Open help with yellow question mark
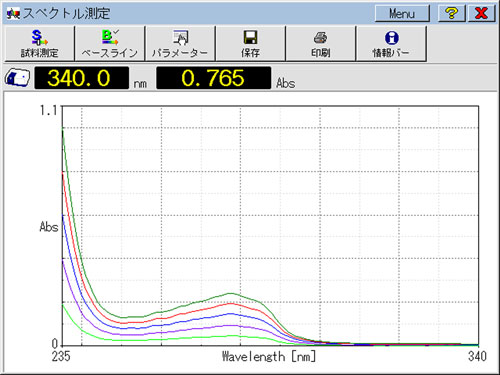The image size is (500, 375). coord(451,13)
